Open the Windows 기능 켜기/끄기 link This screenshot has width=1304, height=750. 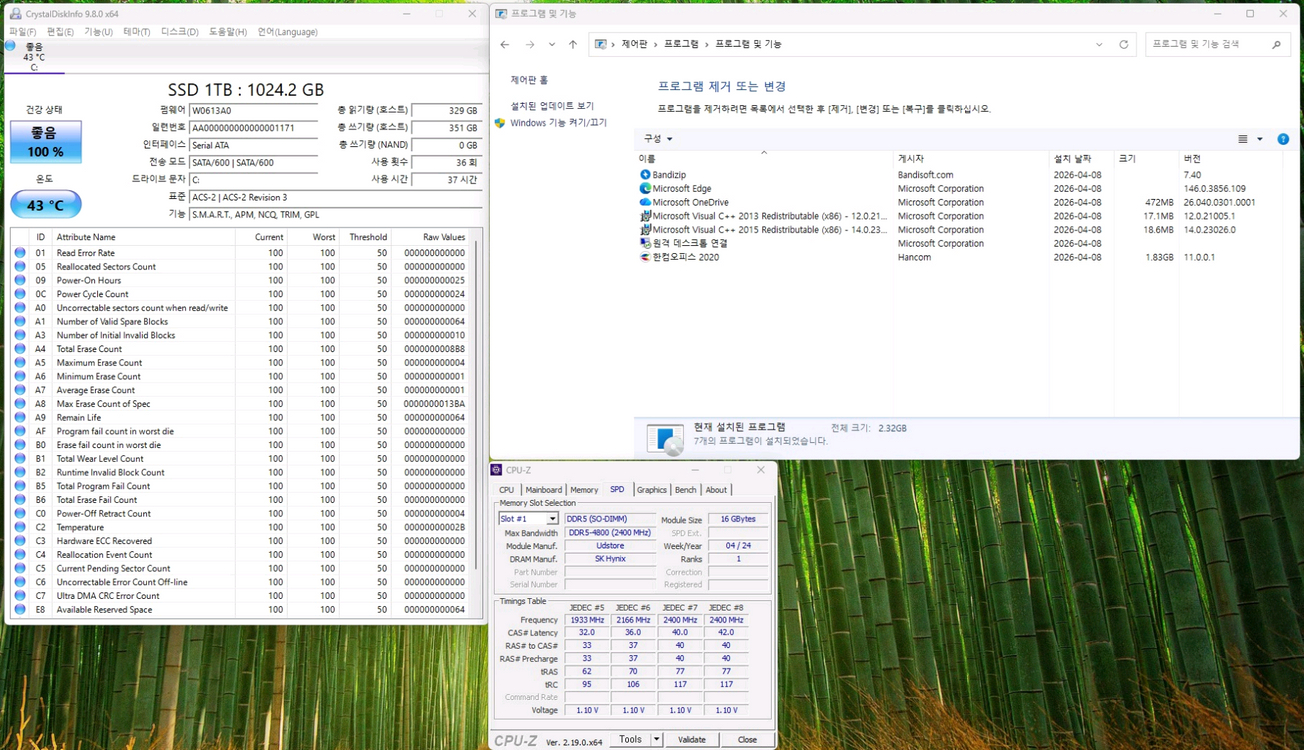(x=558, y=123)
